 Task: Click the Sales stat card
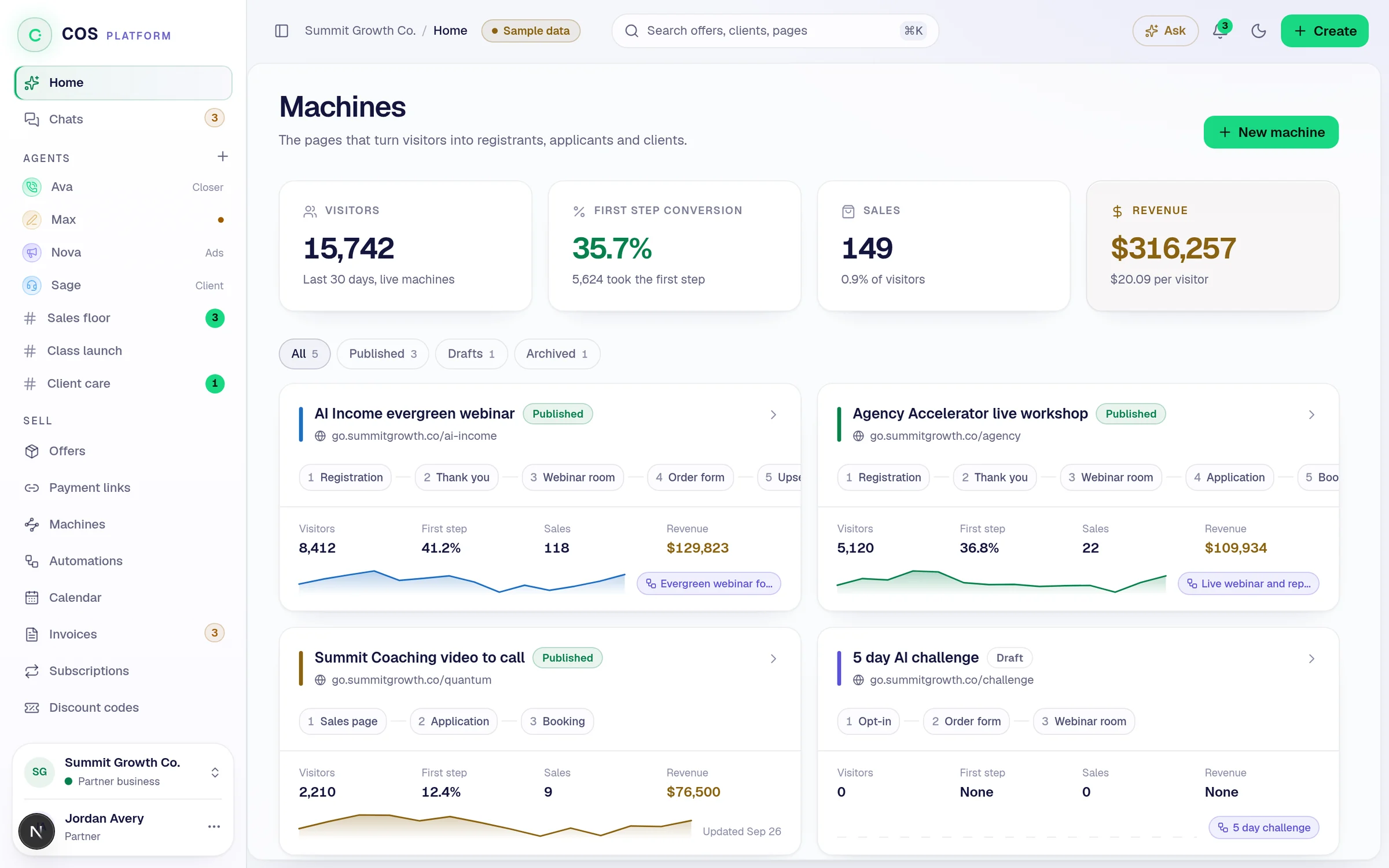point(944,246)
